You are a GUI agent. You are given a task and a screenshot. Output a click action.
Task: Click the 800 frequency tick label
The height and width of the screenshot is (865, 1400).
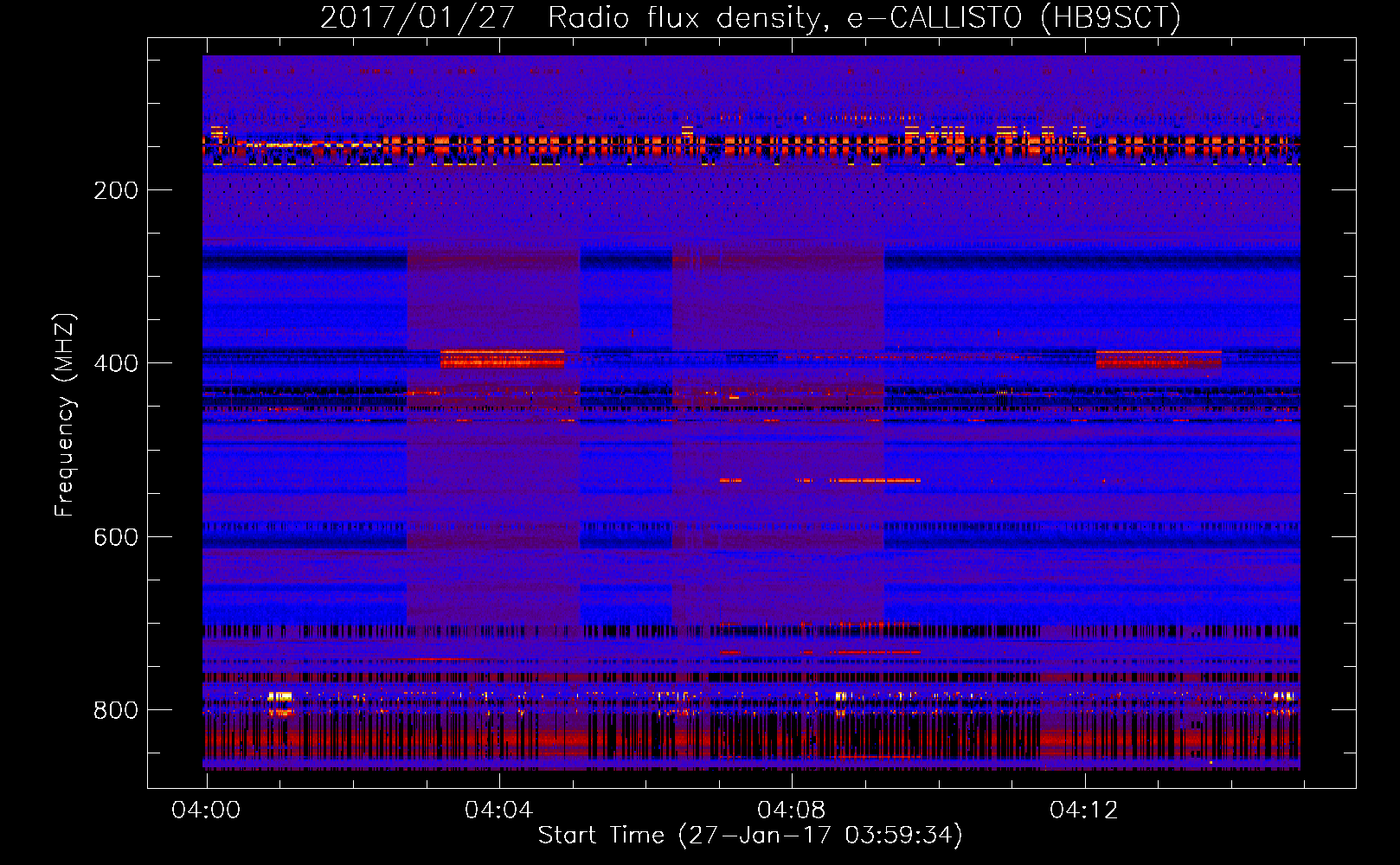[x=116, y=710]
